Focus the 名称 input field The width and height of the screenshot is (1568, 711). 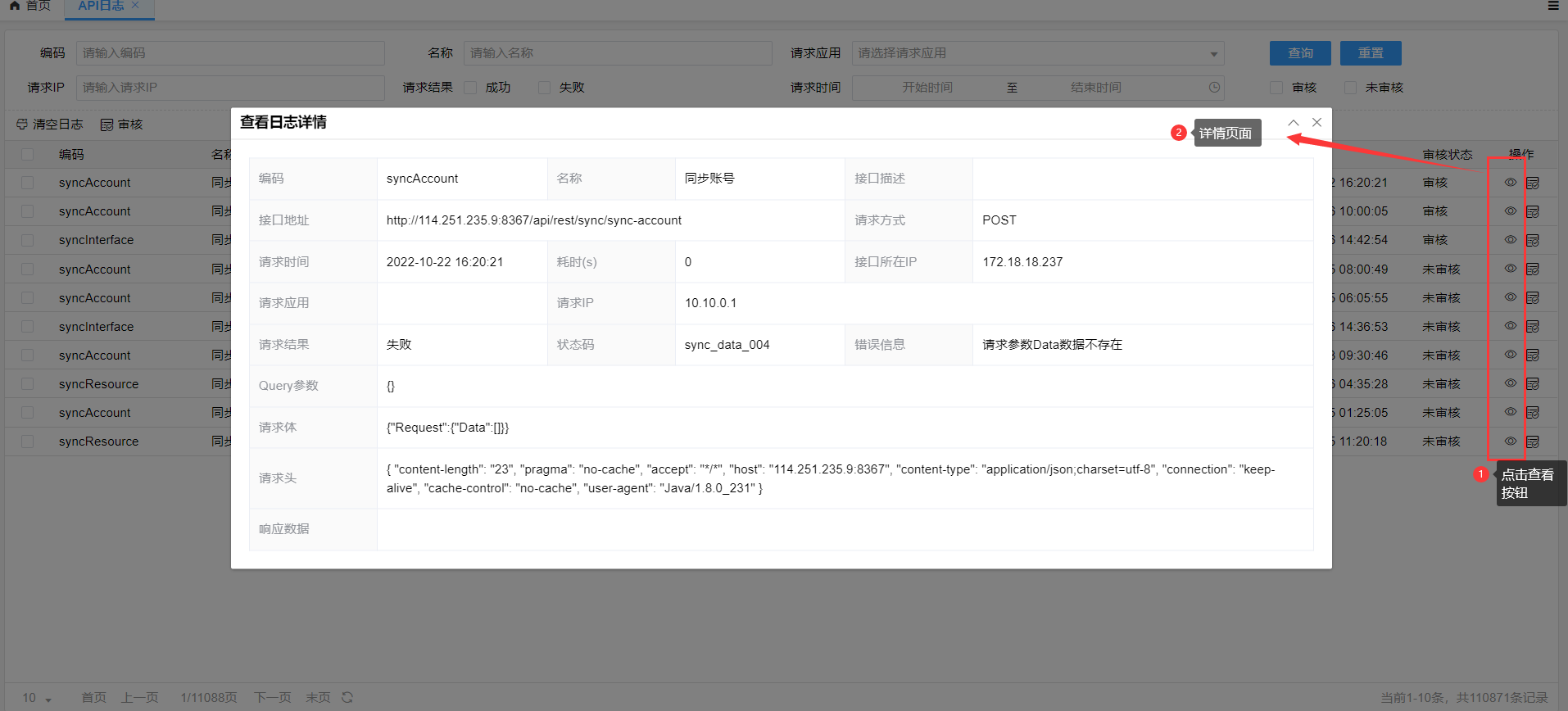618,53
